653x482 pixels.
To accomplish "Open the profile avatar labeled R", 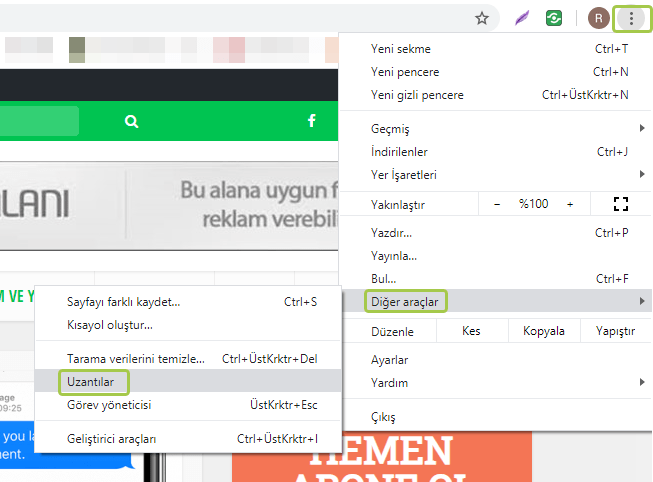I will point(598,18).
